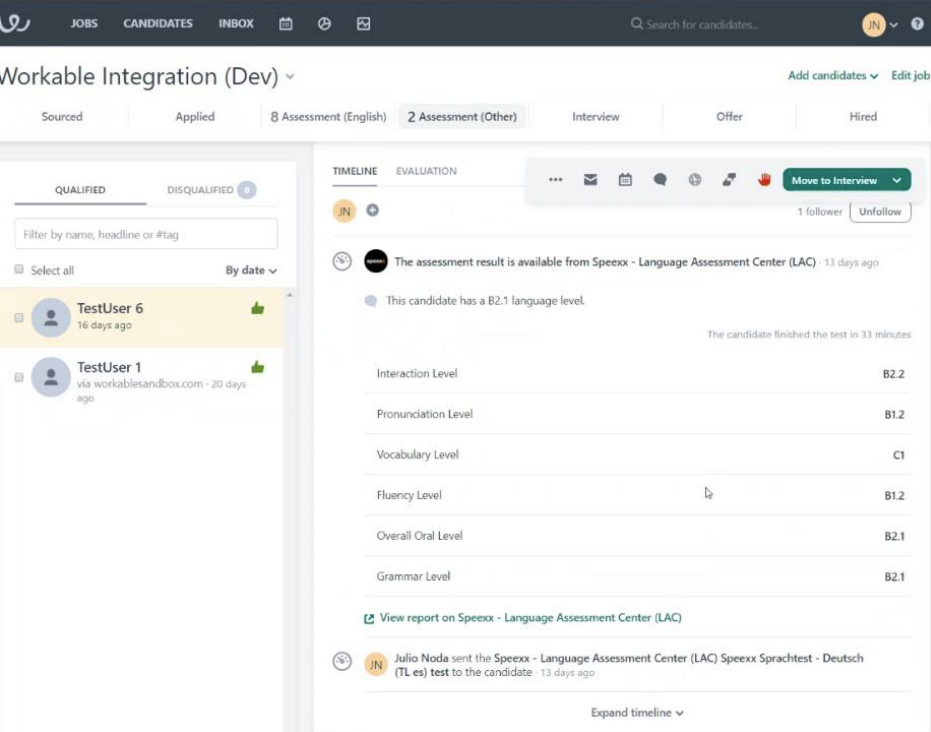Select the Sourced pipeline stage

(62, 117)
